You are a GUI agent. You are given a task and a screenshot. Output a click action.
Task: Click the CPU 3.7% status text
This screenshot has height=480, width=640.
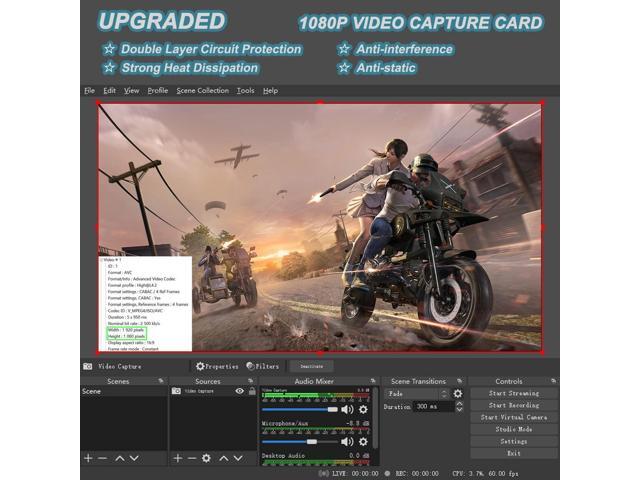pyautogui.click(x=468, y=473)
